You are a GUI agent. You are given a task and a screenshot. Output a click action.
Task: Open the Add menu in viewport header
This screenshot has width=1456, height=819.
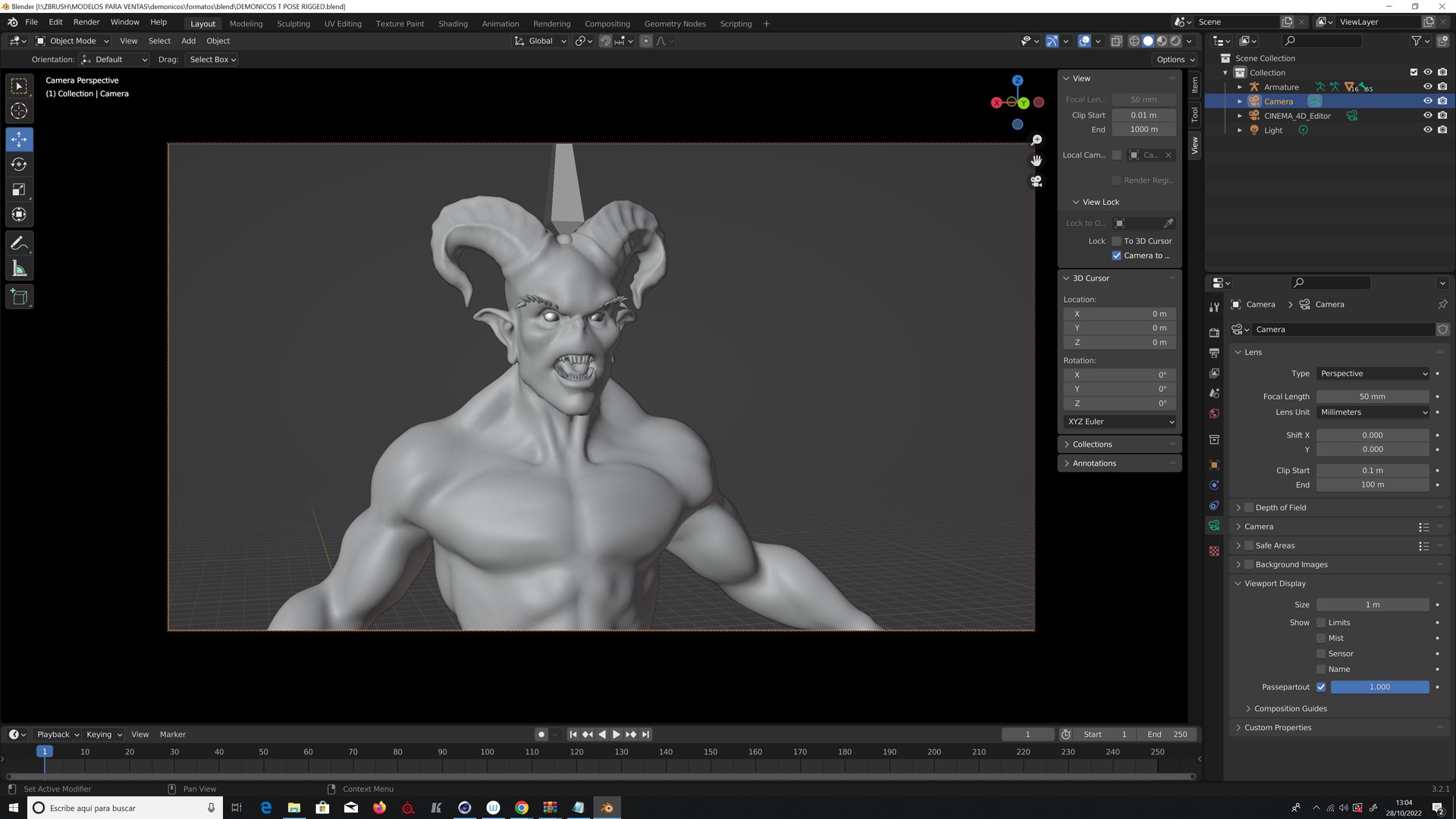pyautogui.click(x=188, y=41)
